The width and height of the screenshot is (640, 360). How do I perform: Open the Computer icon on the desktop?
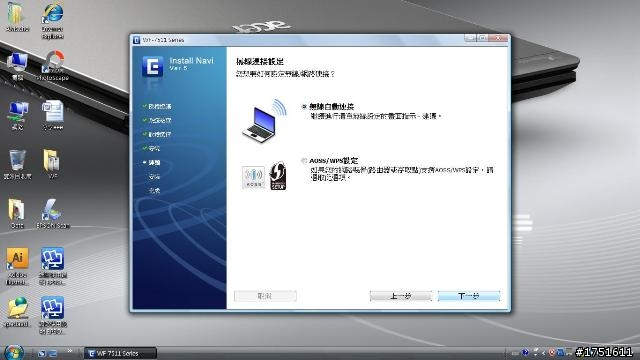point(17,66)
